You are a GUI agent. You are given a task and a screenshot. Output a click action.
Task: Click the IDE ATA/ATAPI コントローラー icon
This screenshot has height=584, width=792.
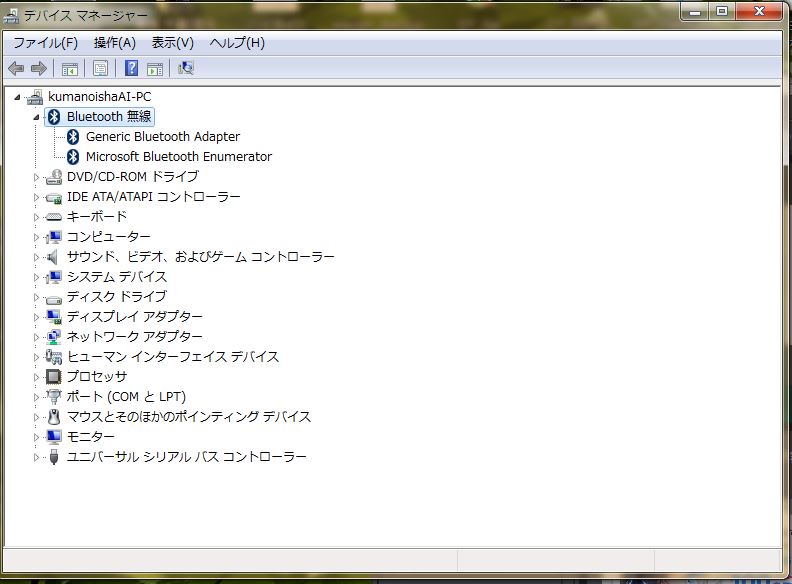click(x=54, y=197)
